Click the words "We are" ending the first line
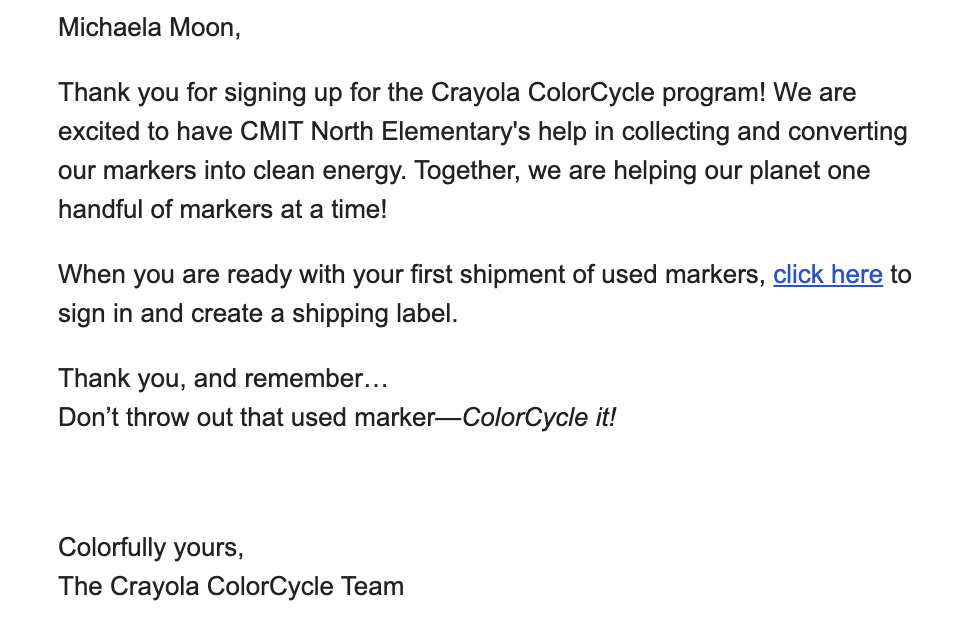The image size is (954, 620). tap(815, 93)
